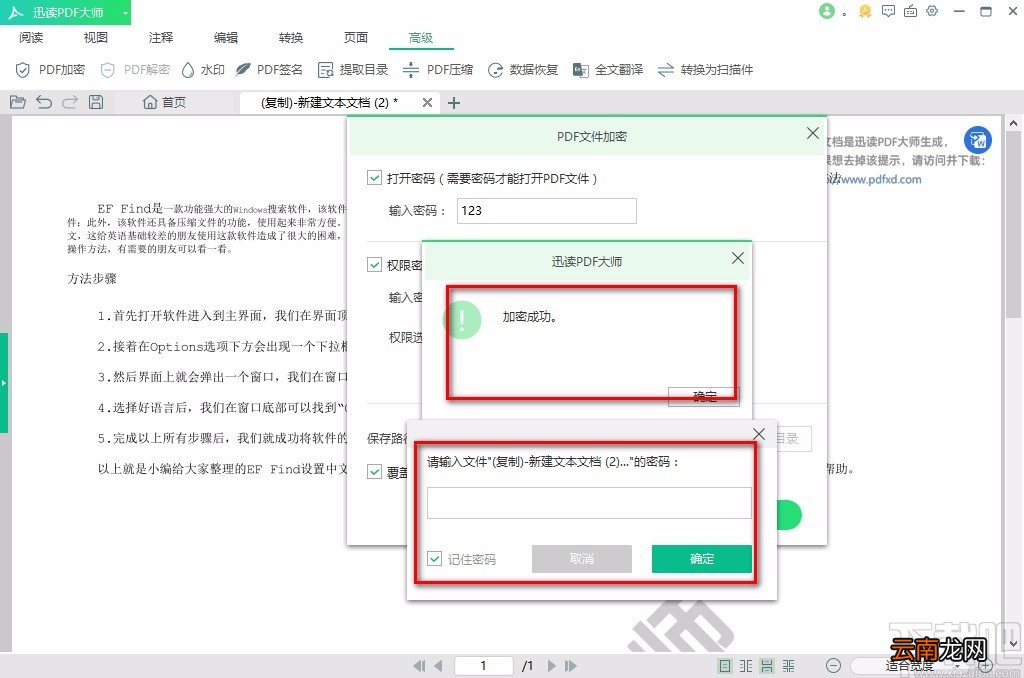
Task: Redo the last undone action
Action: click(x=70, y=102)
